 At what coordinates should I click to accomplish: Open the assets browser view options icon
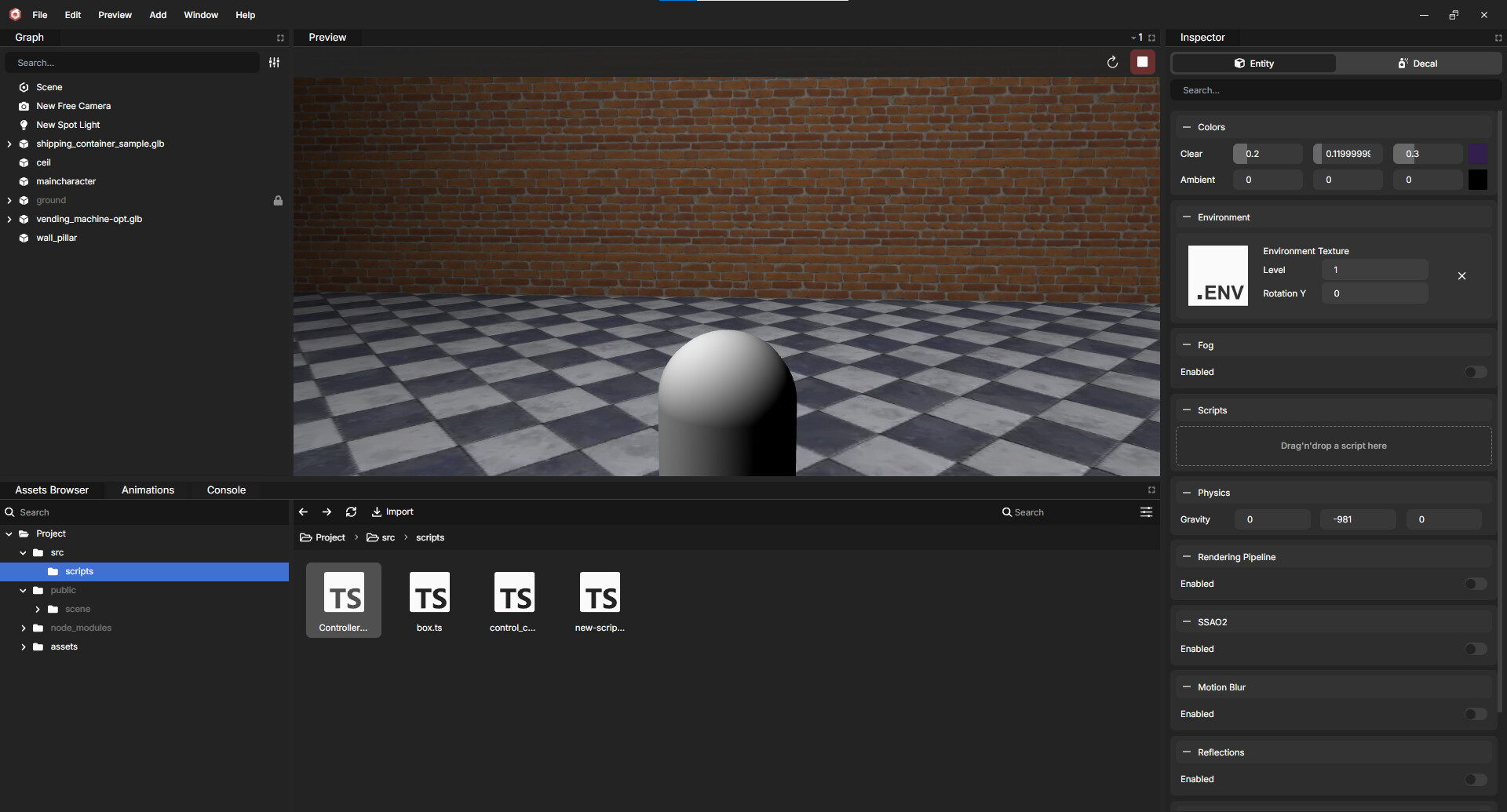click(x=1146, y=512)
